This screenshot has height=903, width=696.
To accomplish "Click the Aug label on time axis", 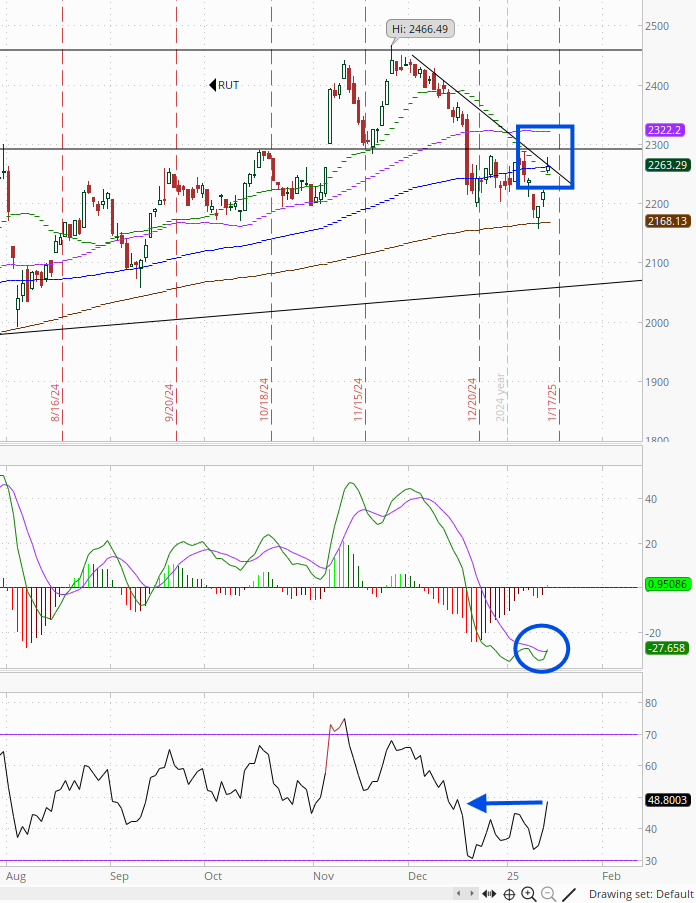I will [x=16, y=877].
